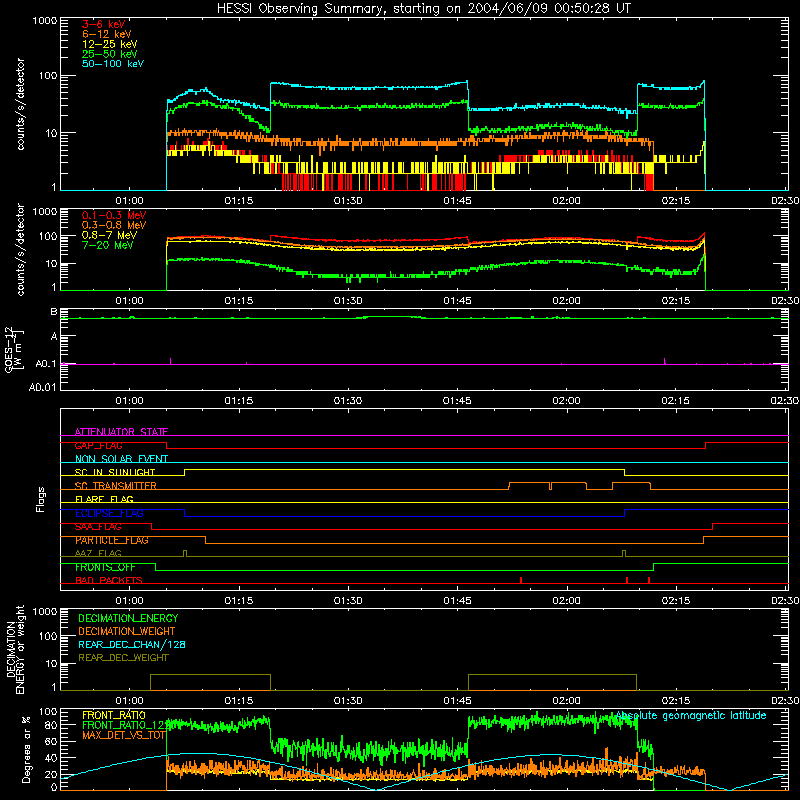Select the FRONT_RATIO legend label
Viewport: 800px width, 800px height.
tap(114, 715)
